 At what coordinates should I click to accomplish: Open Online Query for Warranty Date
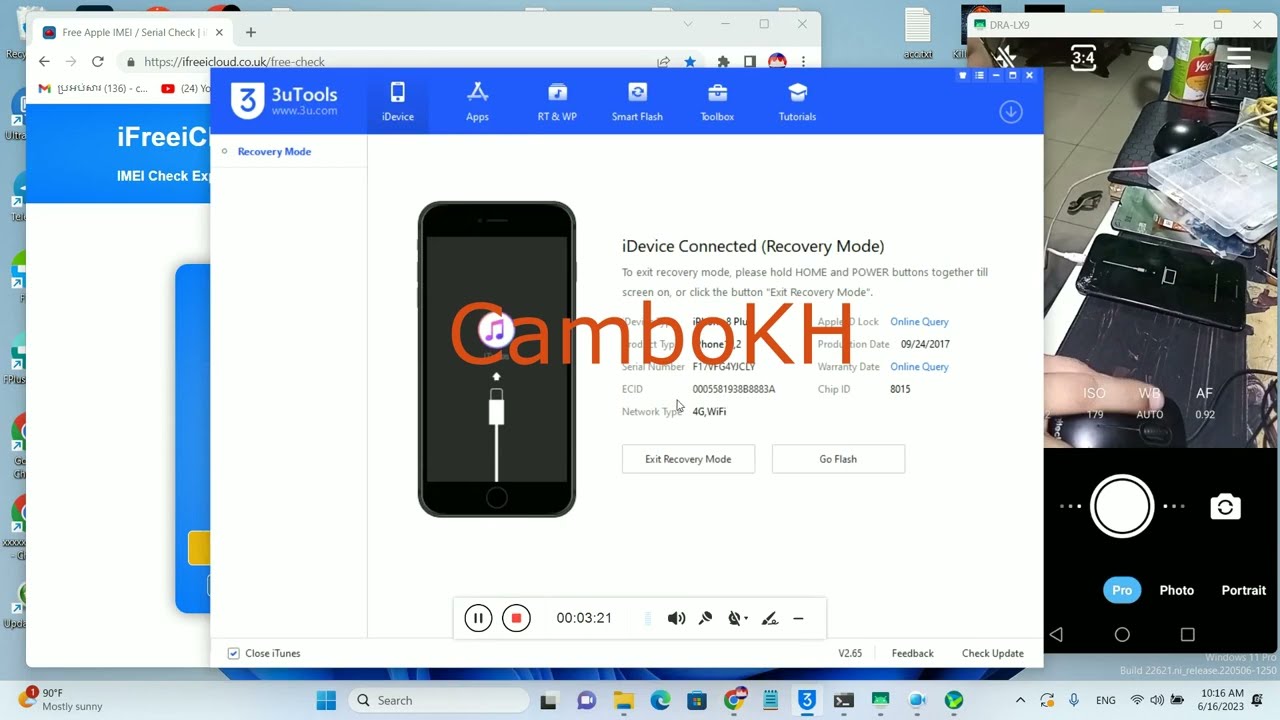(x=919, y=367)
